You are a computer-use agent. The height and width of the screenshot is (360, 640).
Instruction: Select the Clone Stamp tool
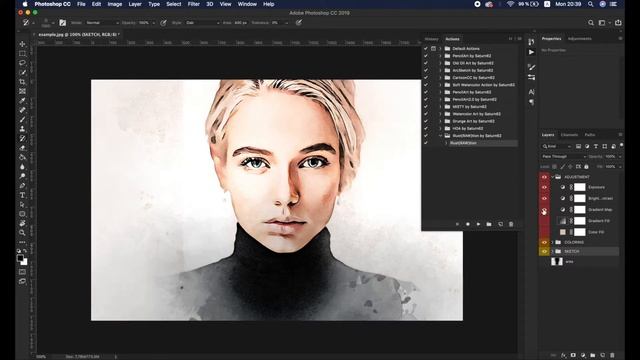pos(22,129)
